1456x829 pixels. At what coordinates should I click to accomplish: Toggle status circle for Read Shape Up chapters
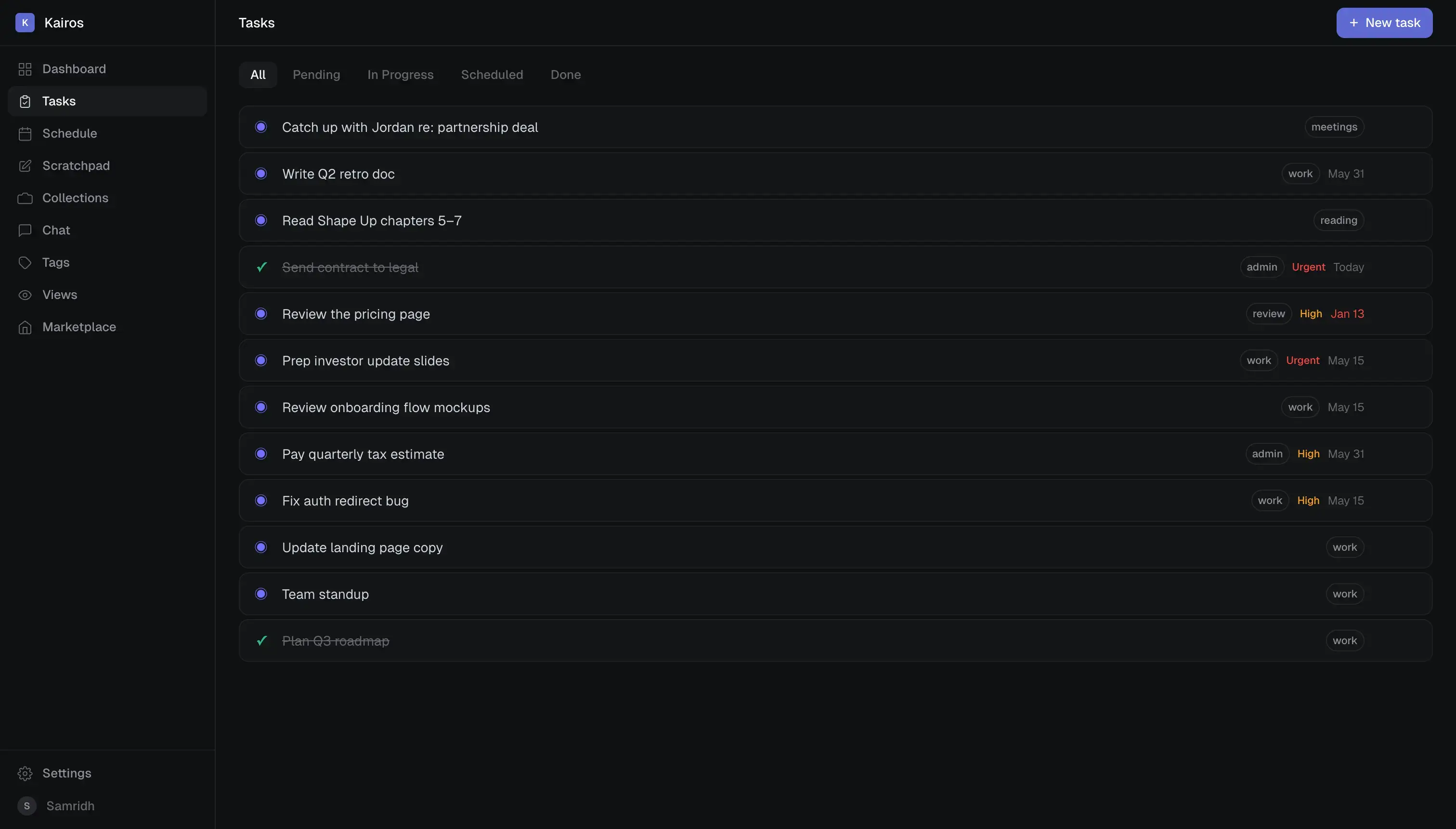261,220
